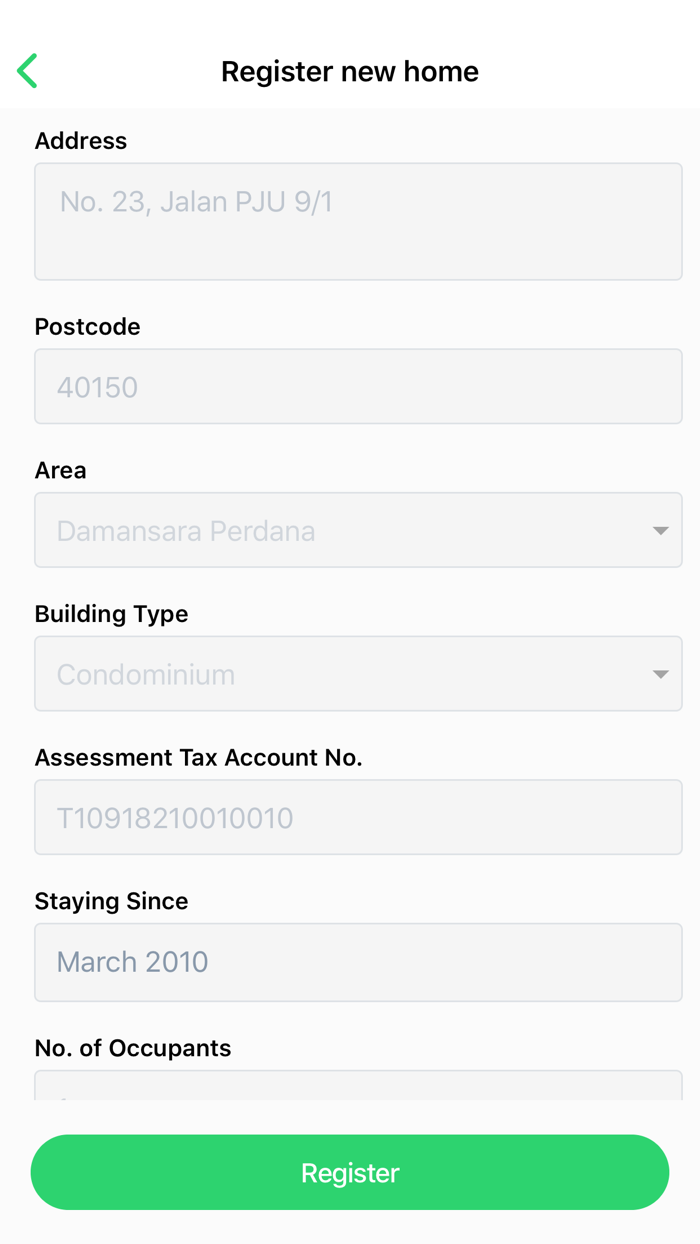
Task: Click the Building Type caret arrow
Action: tap(660, 674)
